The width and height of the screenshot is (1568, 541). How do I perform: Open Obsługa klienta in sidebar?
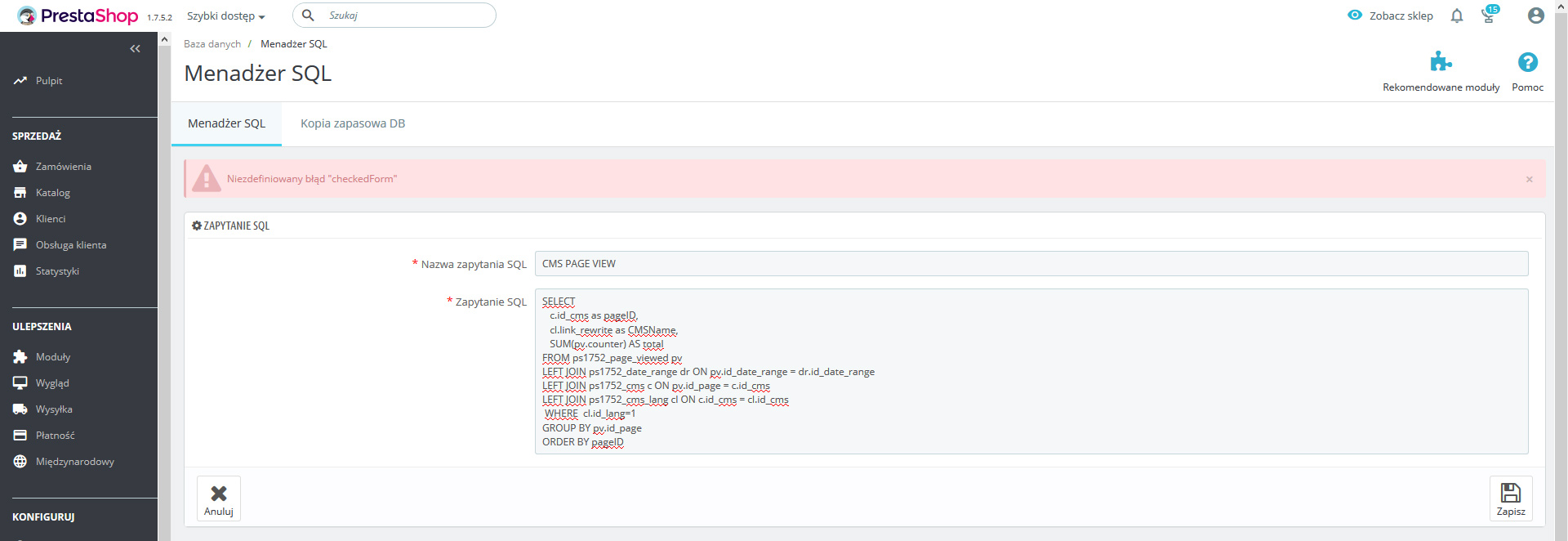pos(71,245)
